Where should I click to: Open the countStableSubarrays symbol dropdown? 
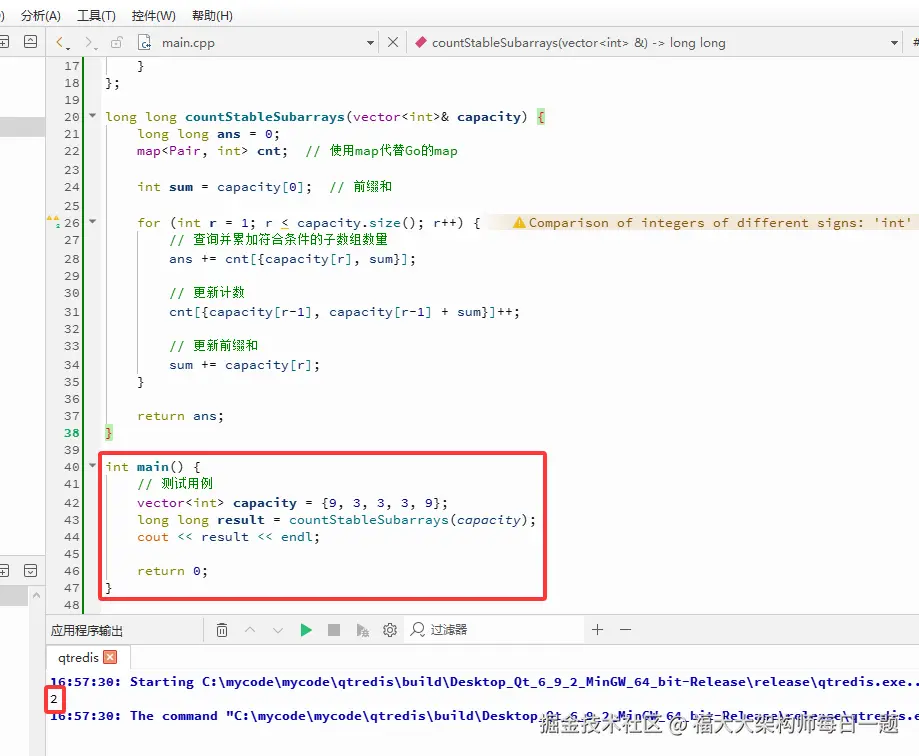[x=894, y=43]
